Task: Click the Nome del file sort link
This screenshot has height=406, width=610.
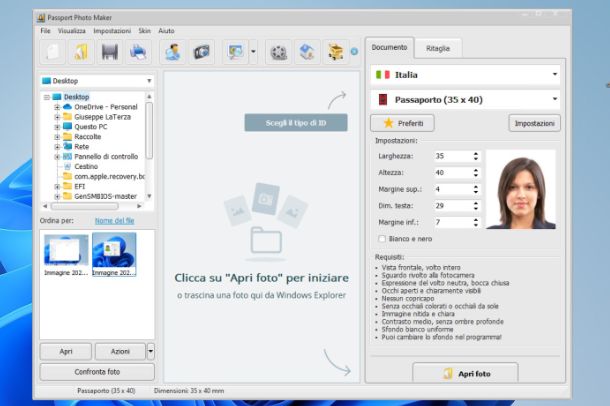Action: click(114, 220)
